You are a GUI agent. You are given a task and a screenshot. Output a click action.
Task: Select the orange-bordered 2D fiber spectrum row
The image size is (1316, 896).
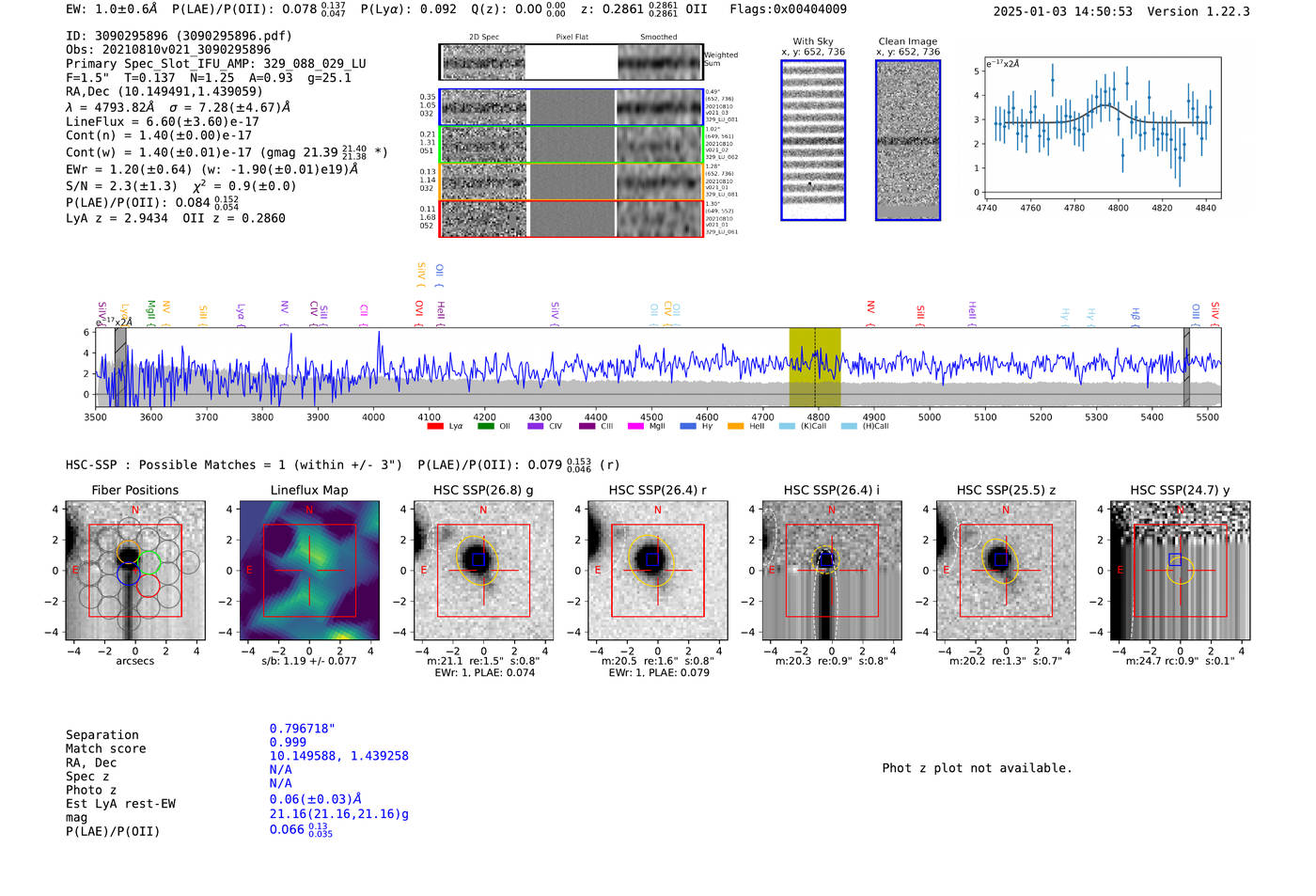pyautogui.click(x=571, y=181)
